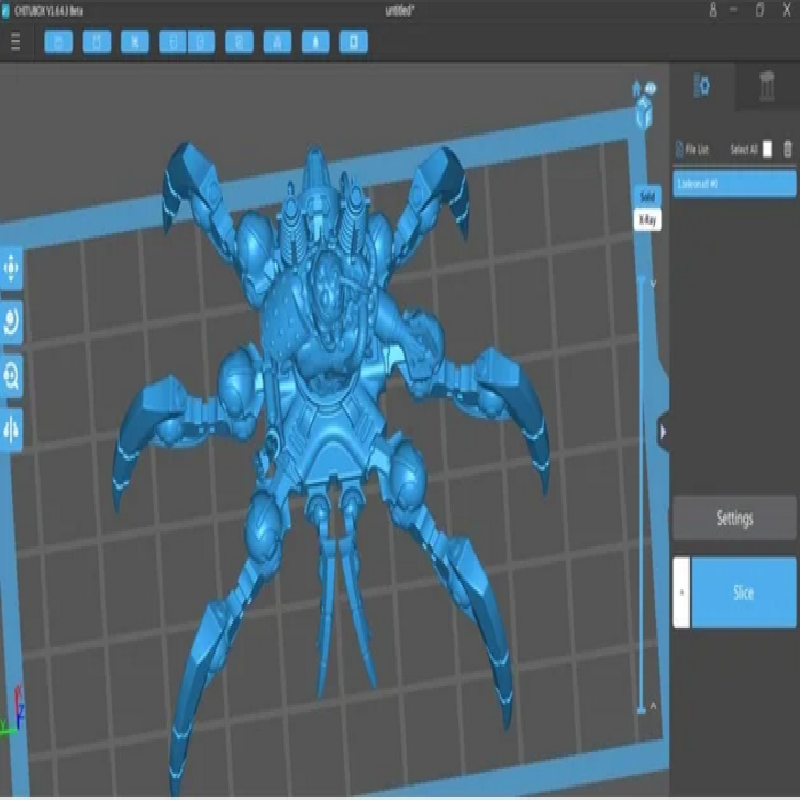Click the first toolbar icon to open file
800x800 pixels.
point(59,42)
